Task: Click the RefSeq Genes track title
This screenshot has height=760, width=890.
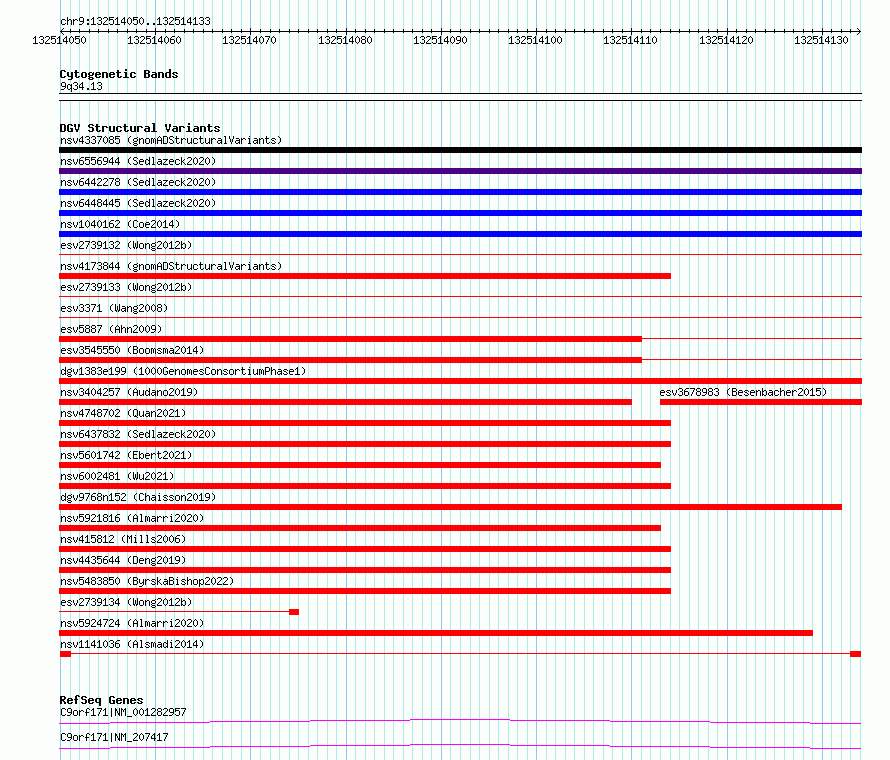Action: click(x=101, y=700)
